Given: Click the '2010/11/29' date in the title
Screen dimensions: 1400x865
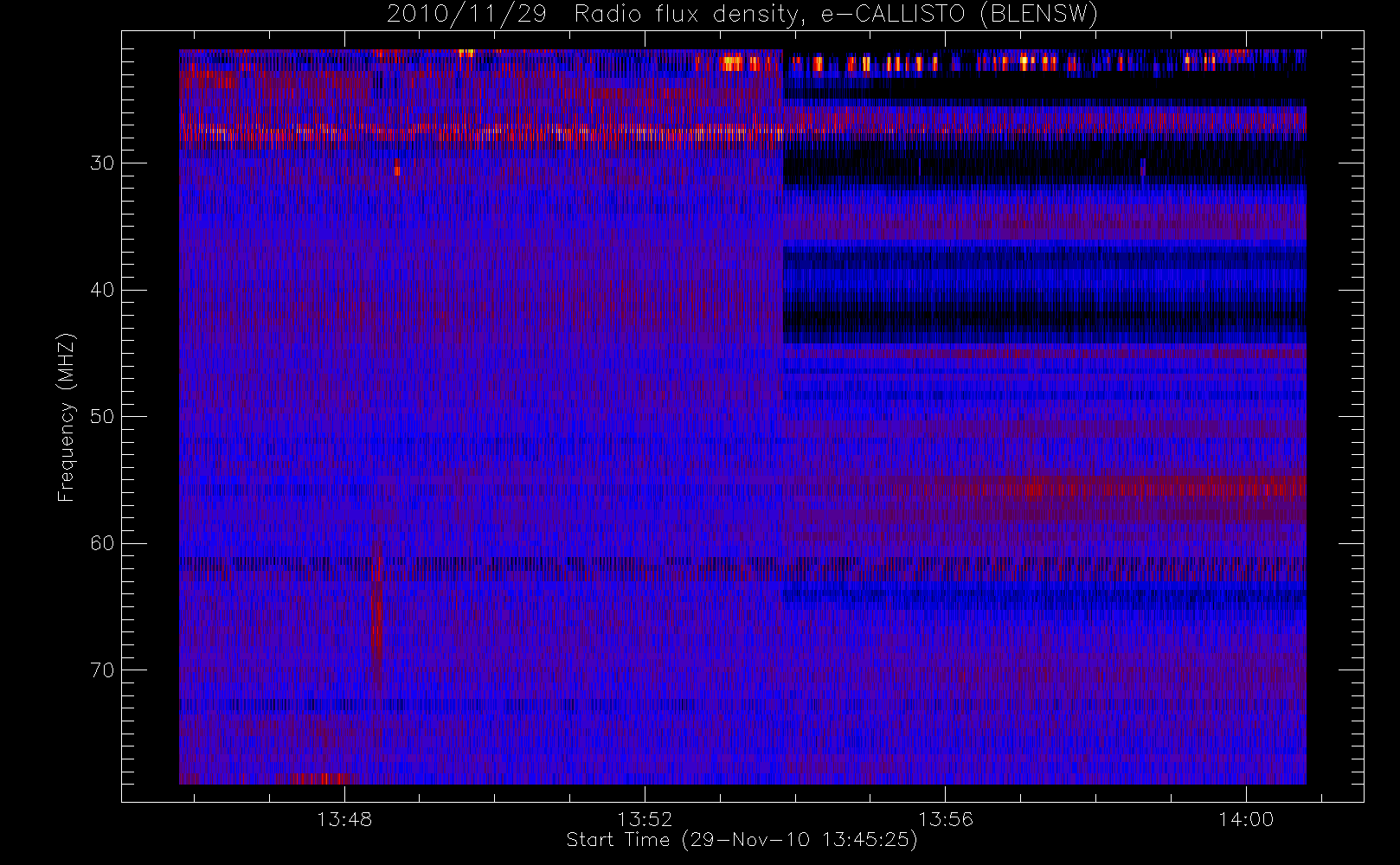Looking at the screenshot, I should point(466,14).
